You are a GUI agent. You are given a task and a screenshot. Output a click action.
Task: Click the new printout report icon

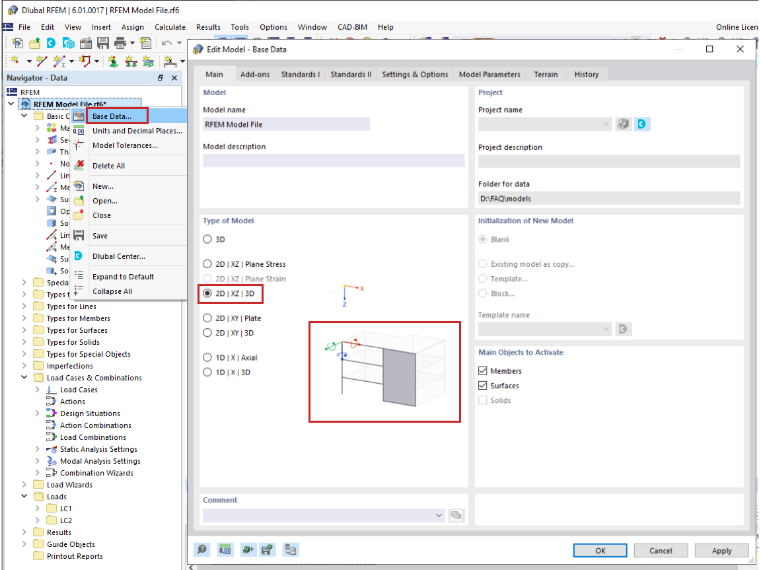coord(145,43)
